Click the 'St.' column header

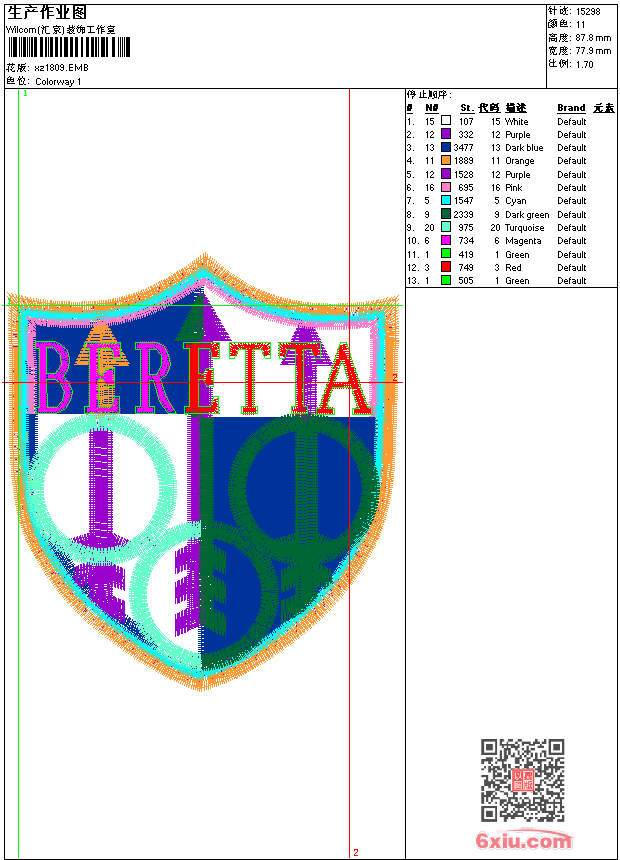coord(466,108)
